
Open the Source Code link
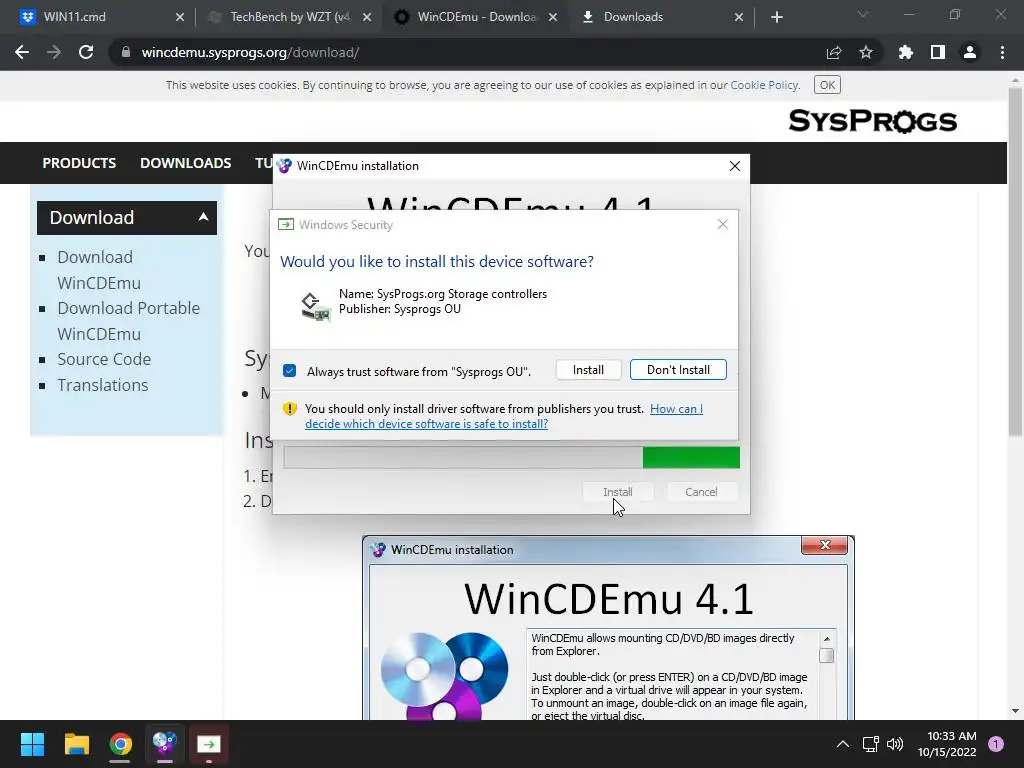tap(104, 359)
